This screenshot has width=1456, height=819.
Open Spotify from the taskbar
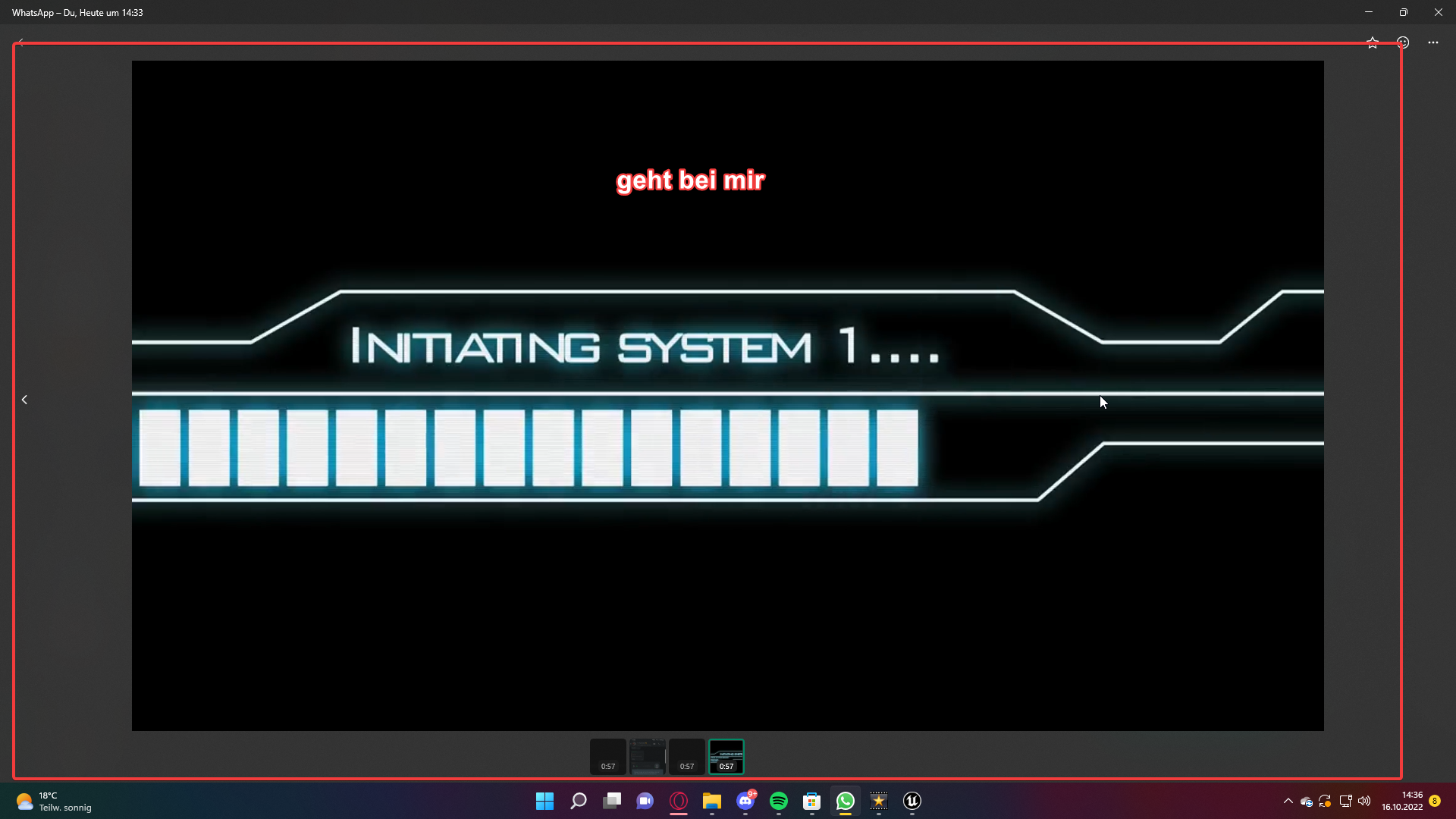tap(778, 801)
